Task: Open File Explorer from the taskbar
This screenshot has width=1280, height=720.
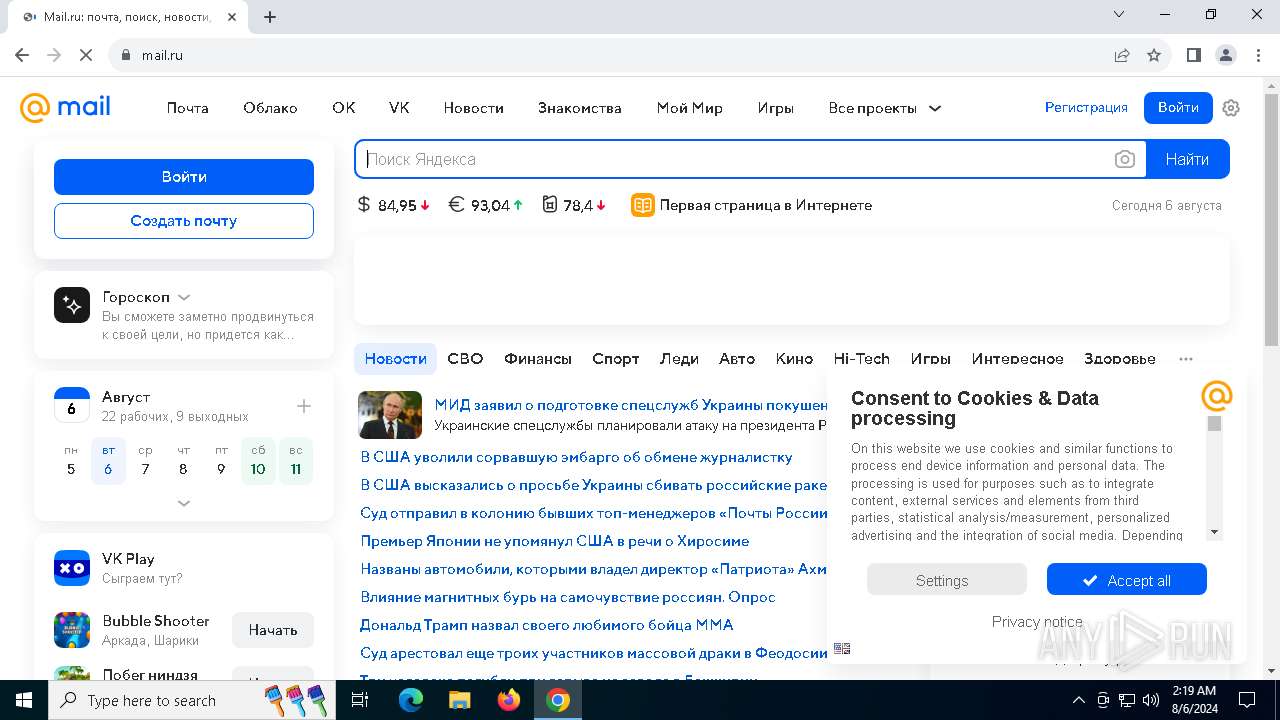Action: tap(459, 700)
